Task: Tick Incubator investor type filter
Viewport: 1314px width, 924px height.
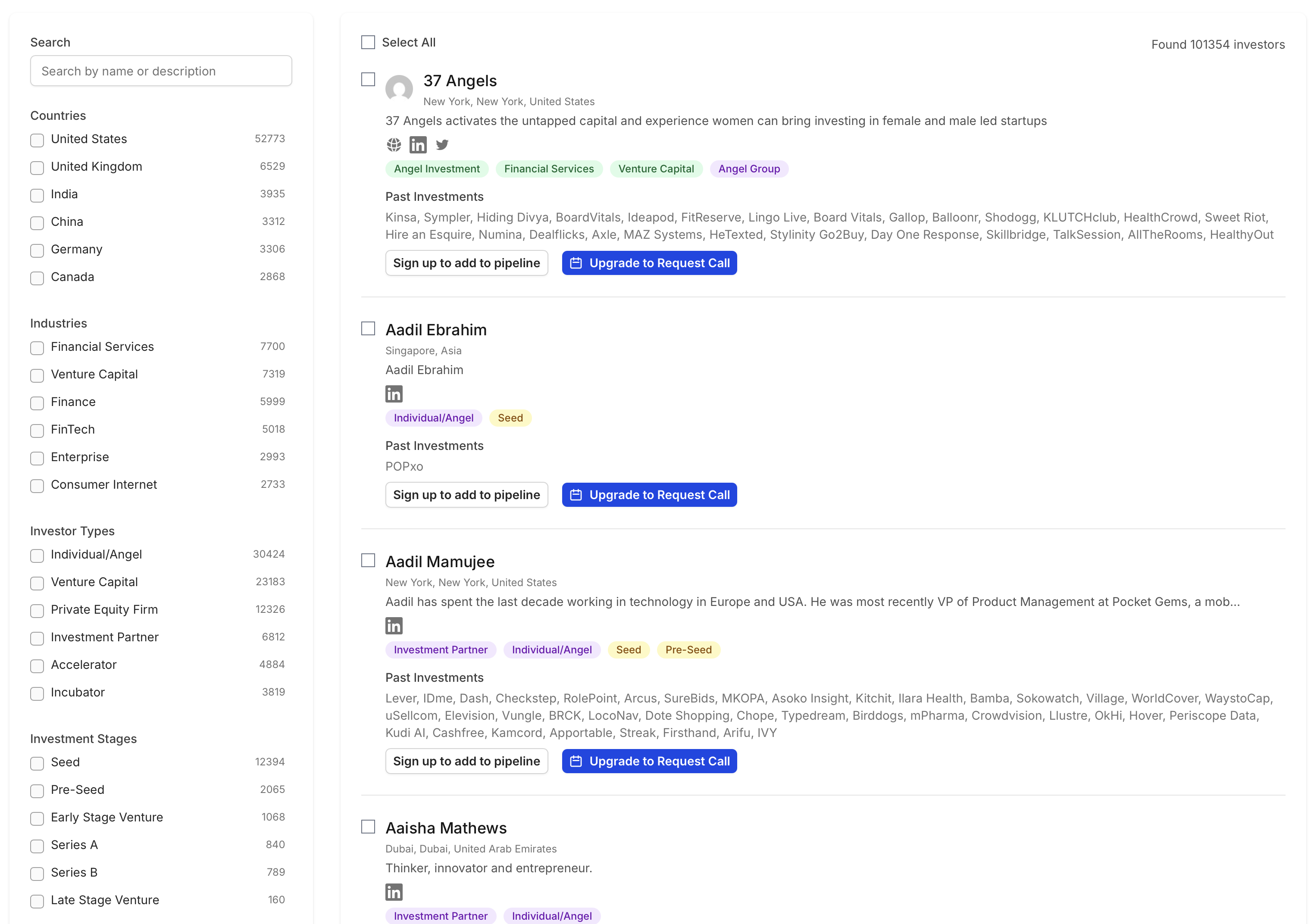Action: tap(37, 693)
